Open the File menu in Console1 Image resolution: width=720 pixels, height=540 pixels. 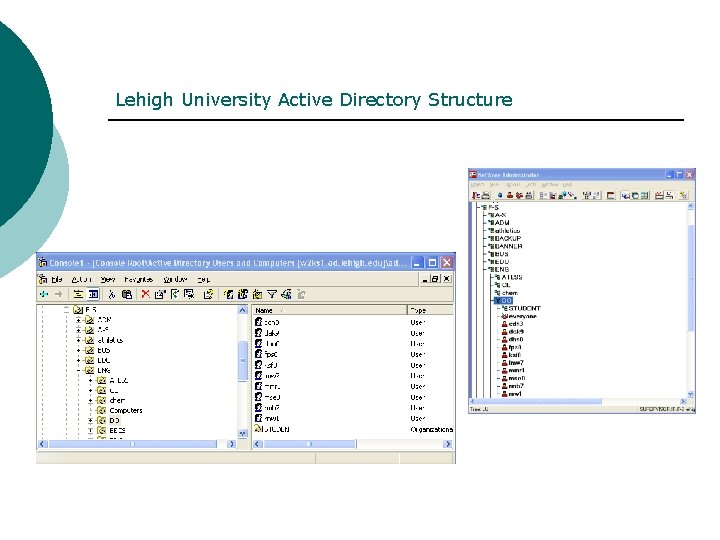click(x=57, y=279)
